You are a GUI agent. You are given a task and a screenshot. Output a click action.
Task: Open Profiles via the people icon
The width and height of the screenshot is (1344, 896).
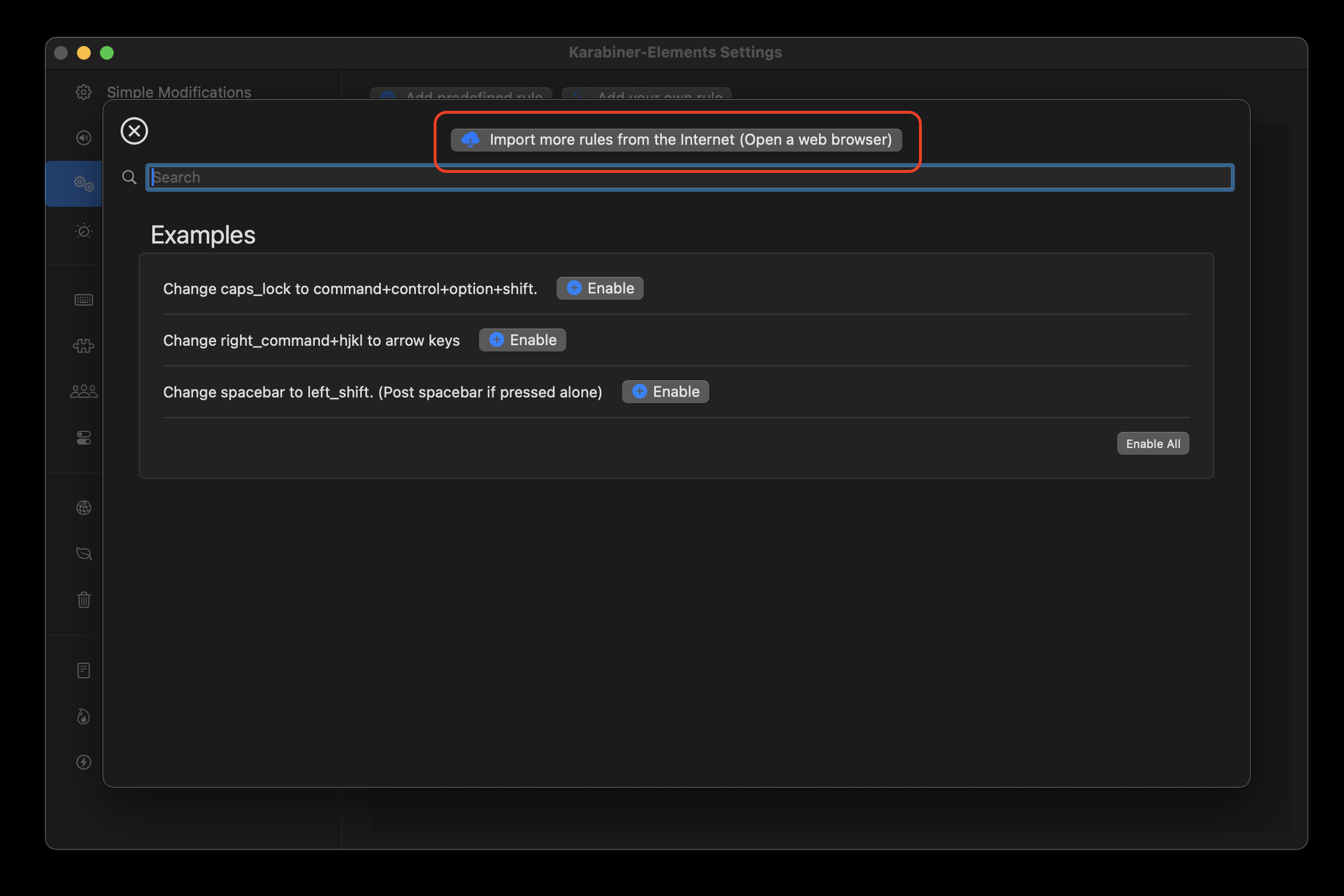point(84,392)
